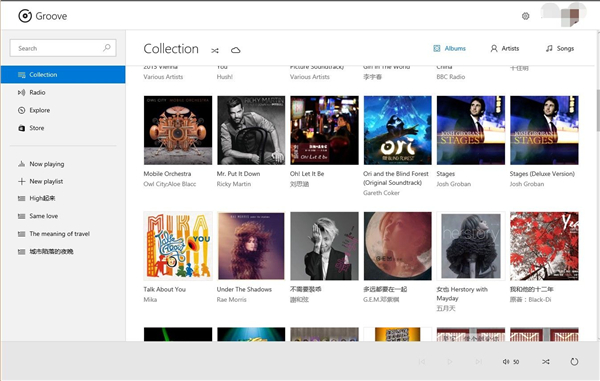Open Collection in sidebar
600x381 pixels.
(x=63, y=75)
